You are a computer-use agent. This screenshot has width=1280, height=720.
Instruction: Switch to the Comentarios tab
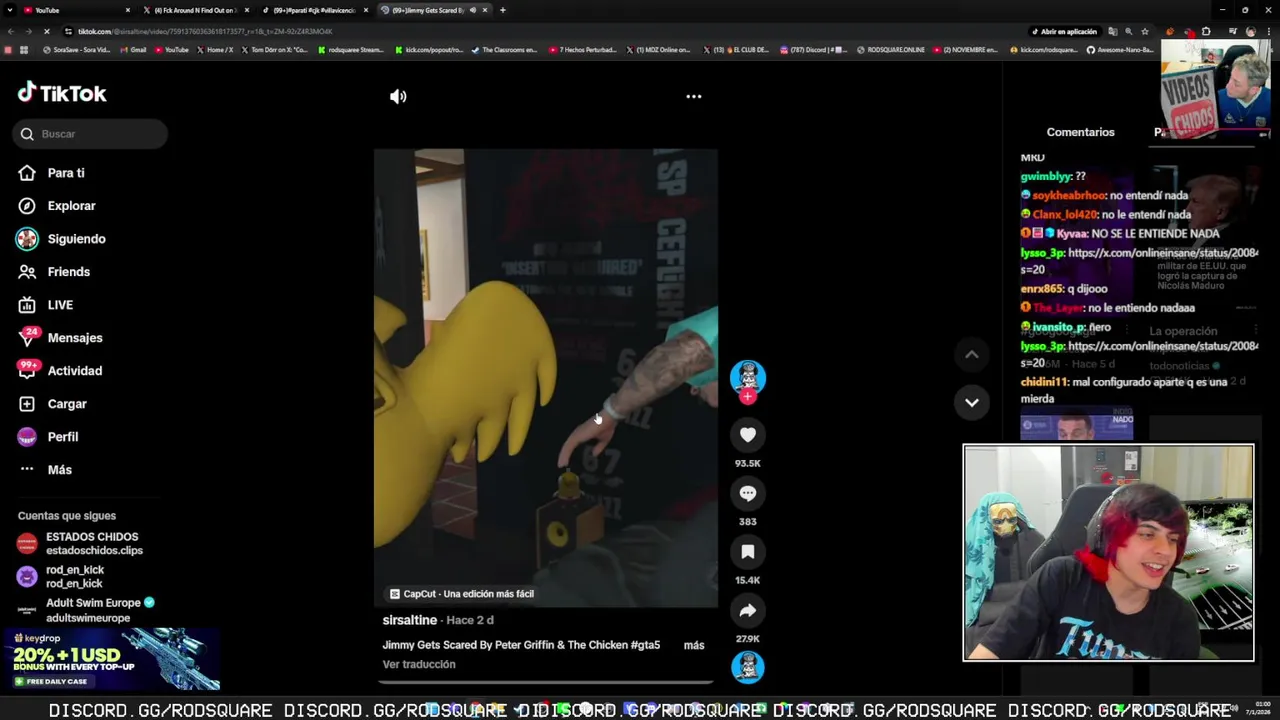click(x=1080, y=132)
